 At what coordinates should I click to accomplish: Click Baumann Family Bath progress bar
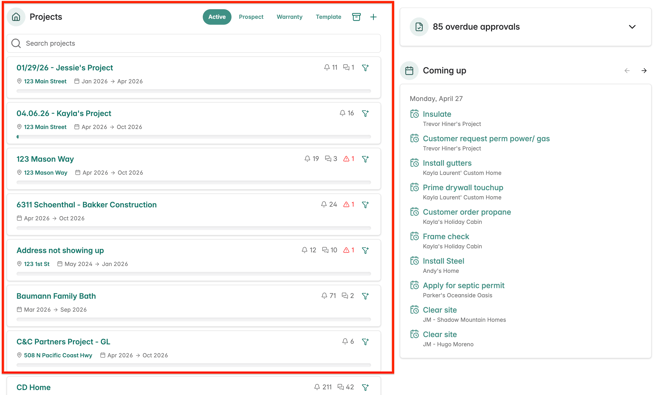(x=194, y=319)
